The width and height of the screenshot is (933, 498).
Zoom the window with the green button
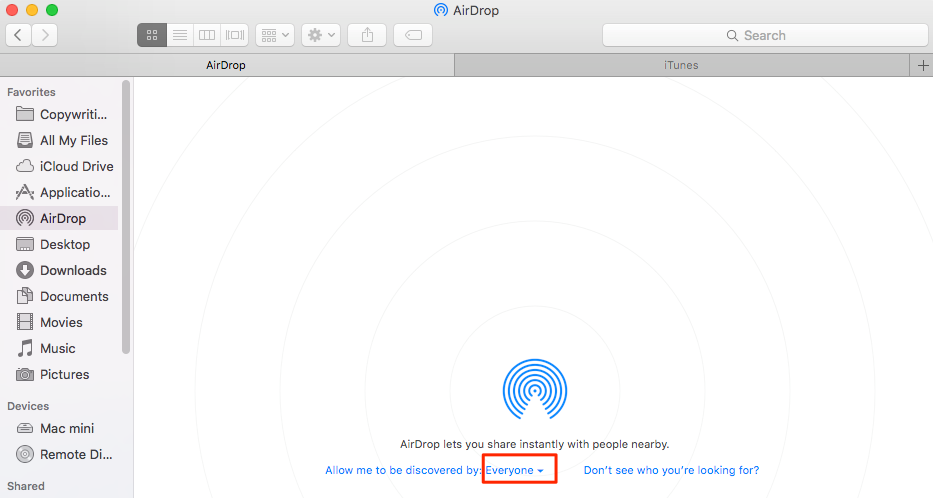pos(52,10)
